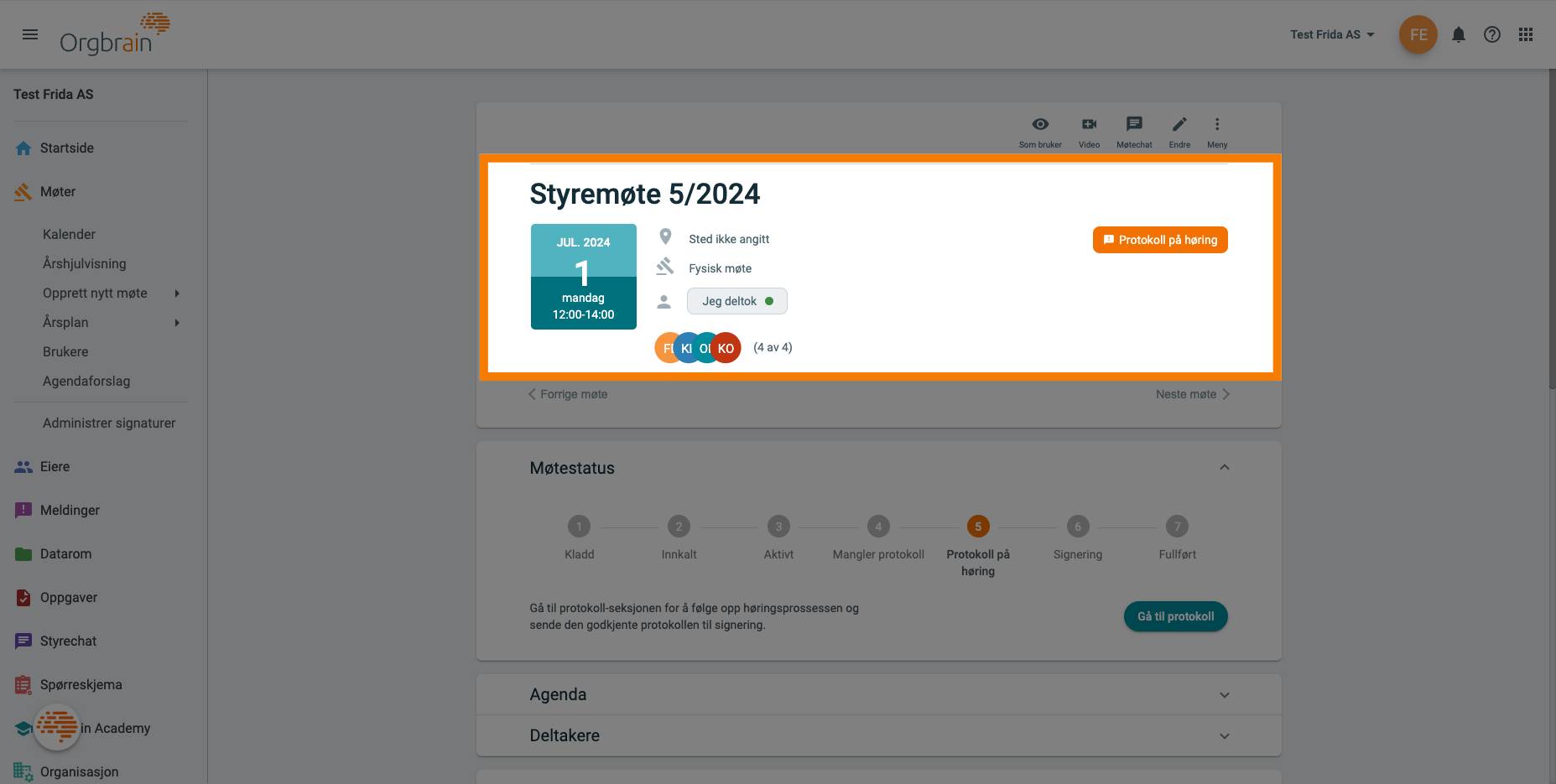Image resolution: width=1556 pixels, height=784 pixels.
Task: Click the KI participant avatar
Action: point(686,348)
